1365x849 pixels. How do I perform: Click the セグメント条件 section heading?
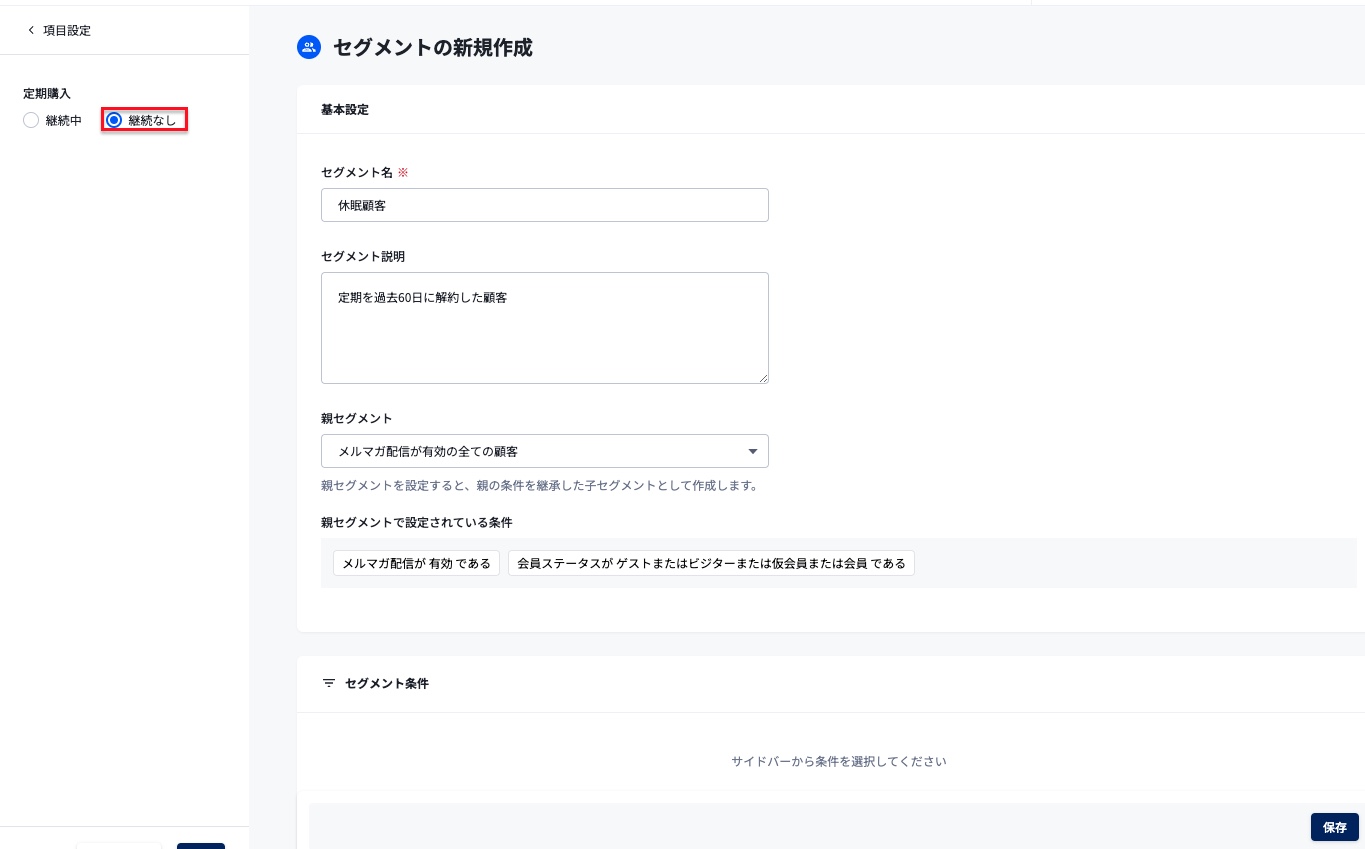click(x=386, y=683)
